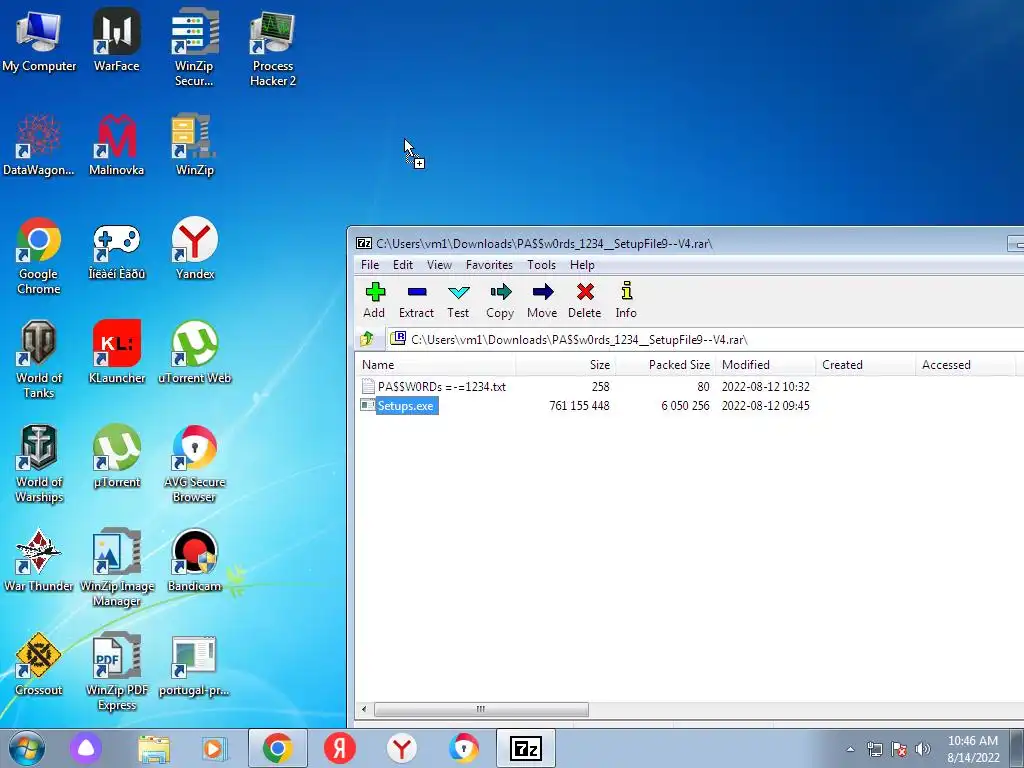Click the left arrow of horizontal scrollbar
The width and height of the screenshot is (1024, 768).
(364, 709)
